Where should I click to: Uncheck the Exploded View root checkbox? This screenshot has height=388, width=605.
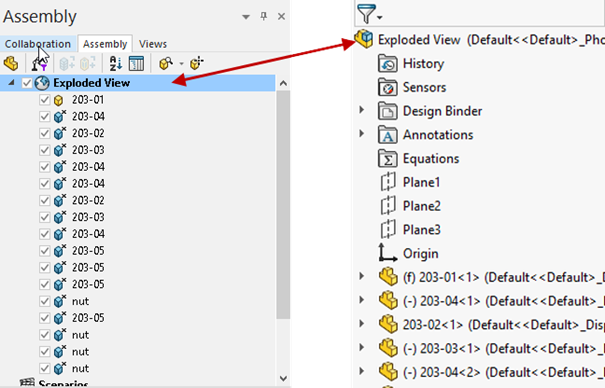pyautogui.click(x=26, y=83)
